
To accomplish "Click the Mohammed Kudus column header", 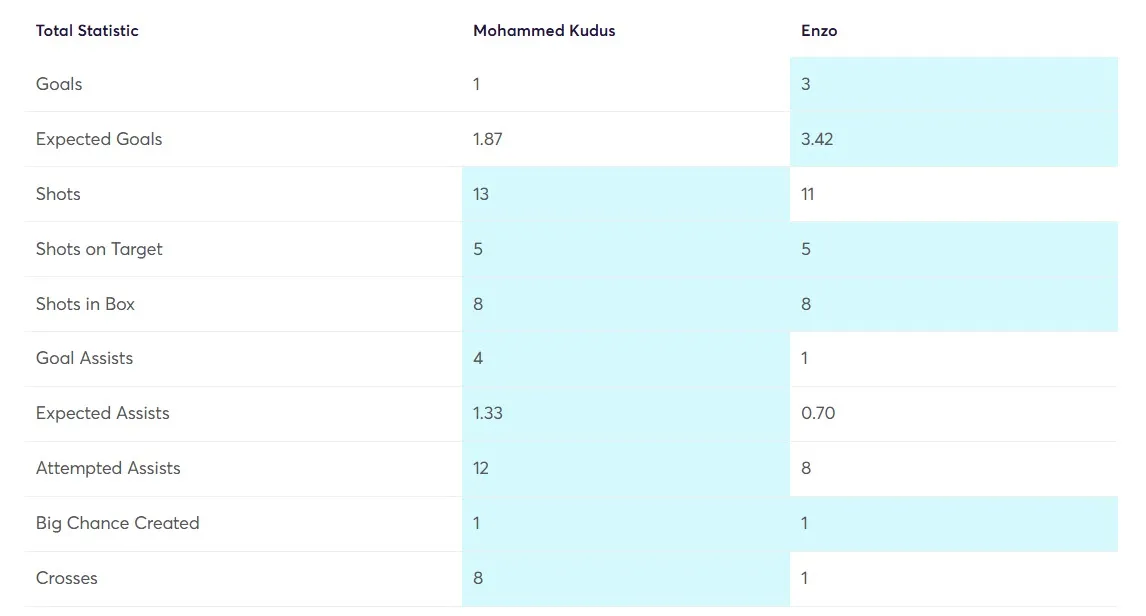I will pyautogui.click(x=544, y=31).
